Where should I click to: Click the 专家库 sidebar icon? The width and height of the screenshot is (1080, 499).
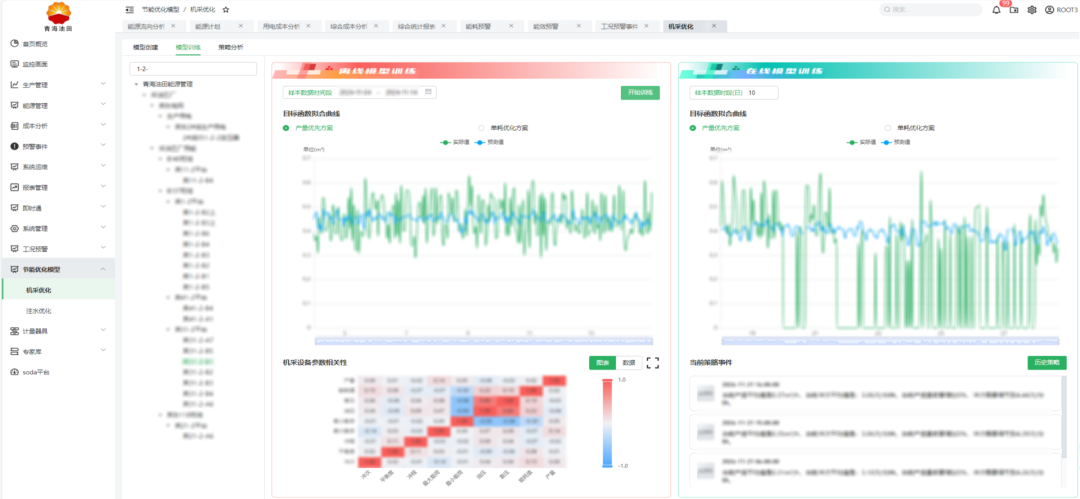(x=14, y=352)
